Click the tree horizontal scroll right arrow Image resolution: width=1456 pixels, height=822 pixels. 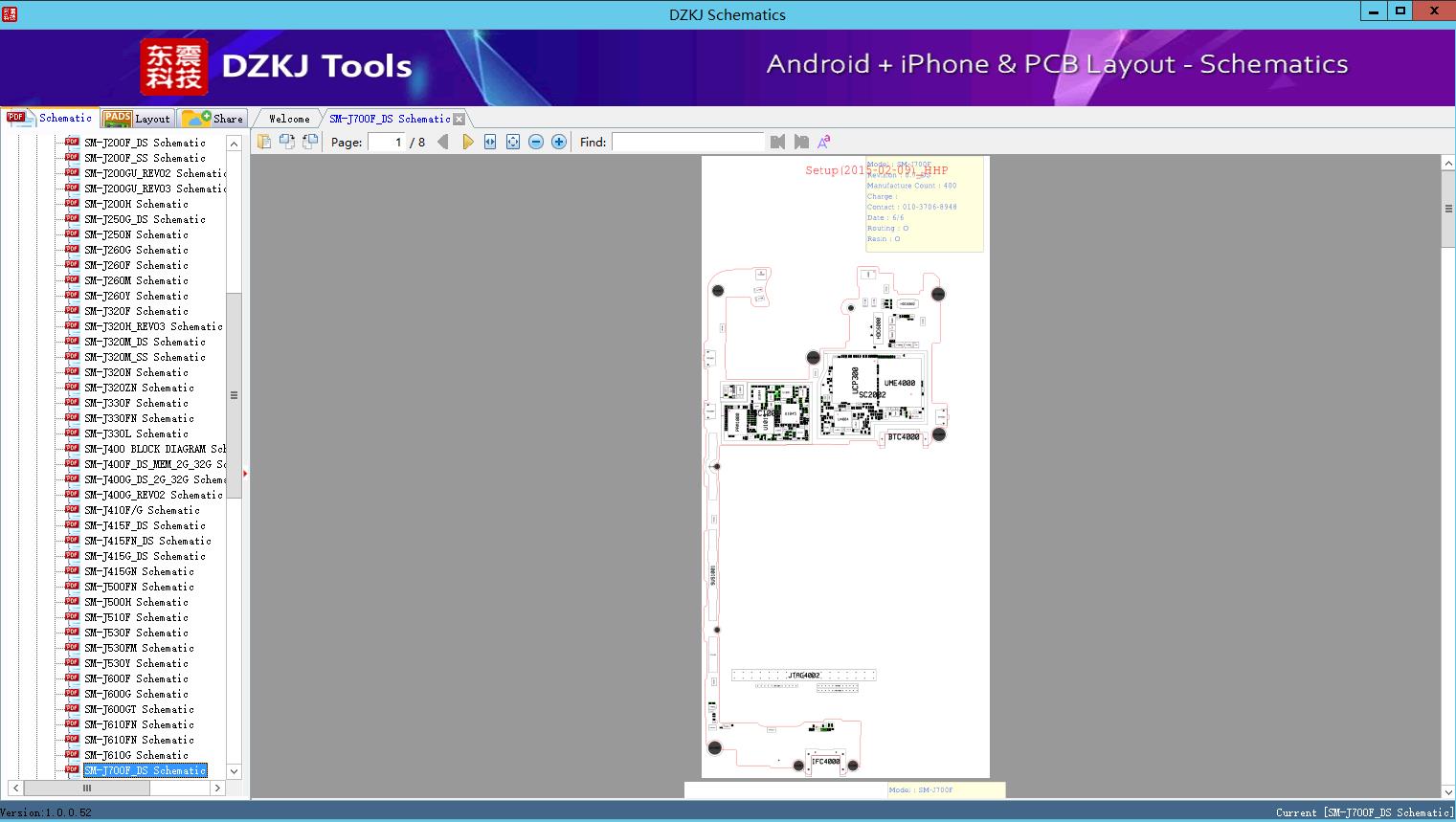point(218,789)
